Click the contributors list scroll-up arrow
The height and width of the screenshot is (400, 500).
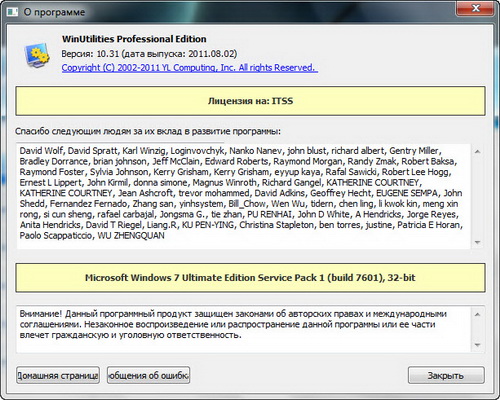click(x=477, y=151)
